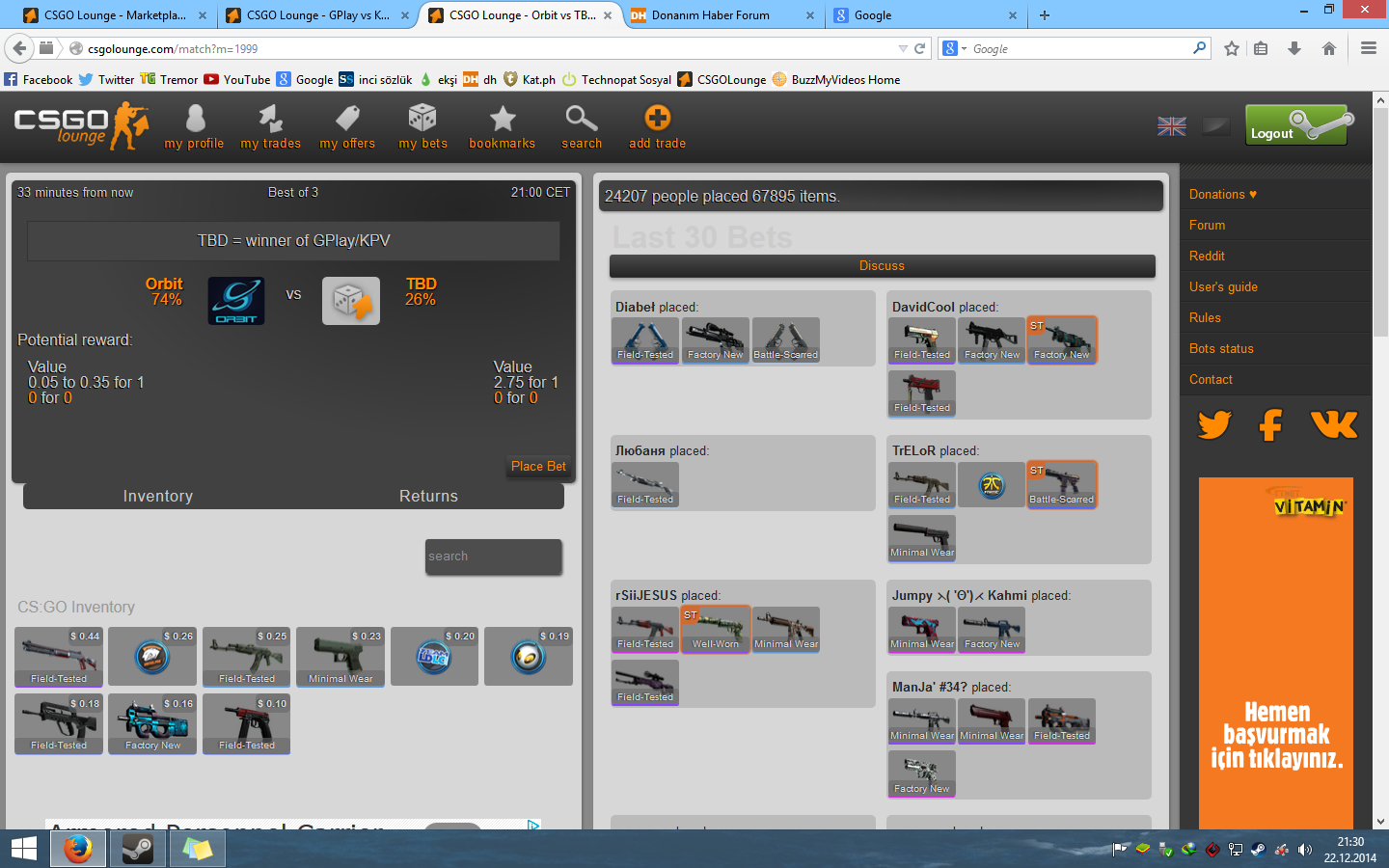This screenshot has width=1389, height=868.
Task: Open a new browser tab
Action: click(1045, 14)
